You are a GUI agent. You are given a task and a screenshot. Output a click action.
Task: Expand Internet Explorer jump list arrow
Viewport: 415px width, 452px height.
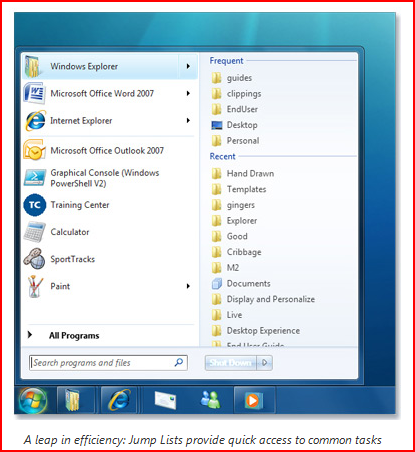pyautogui.click(x=188, y=120)
